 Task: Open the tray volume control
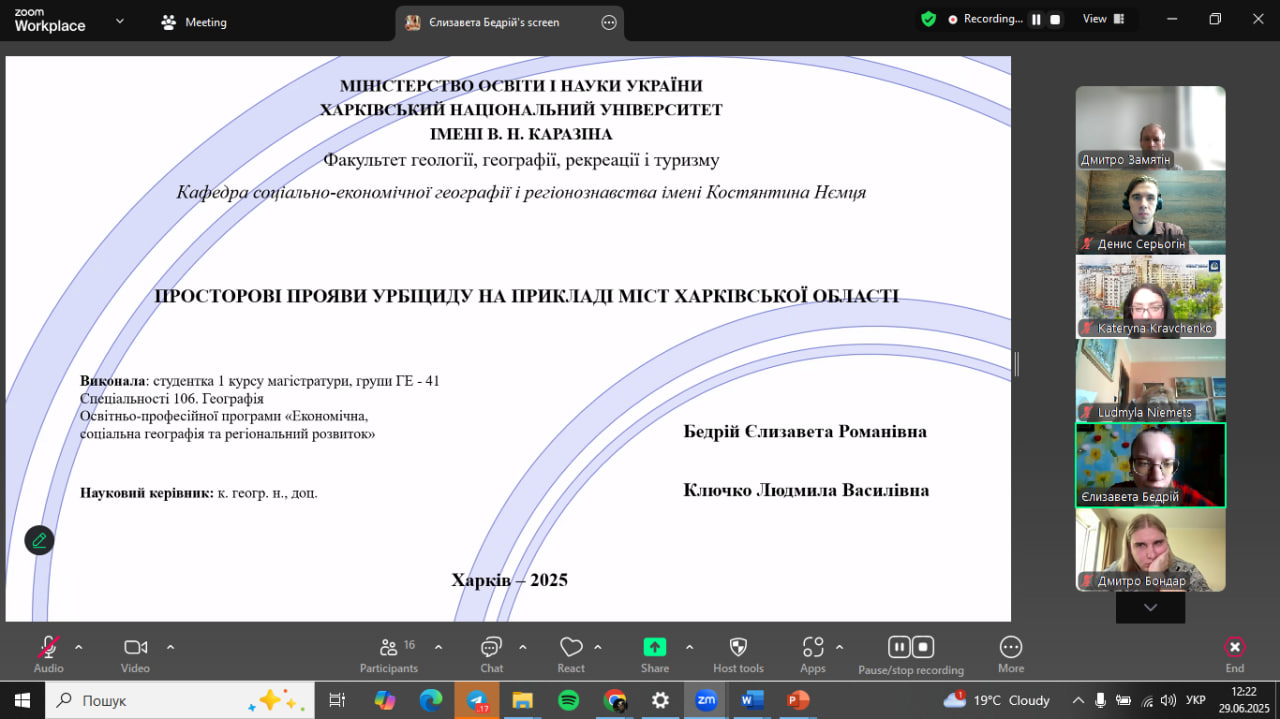[x=1168, y=700]
